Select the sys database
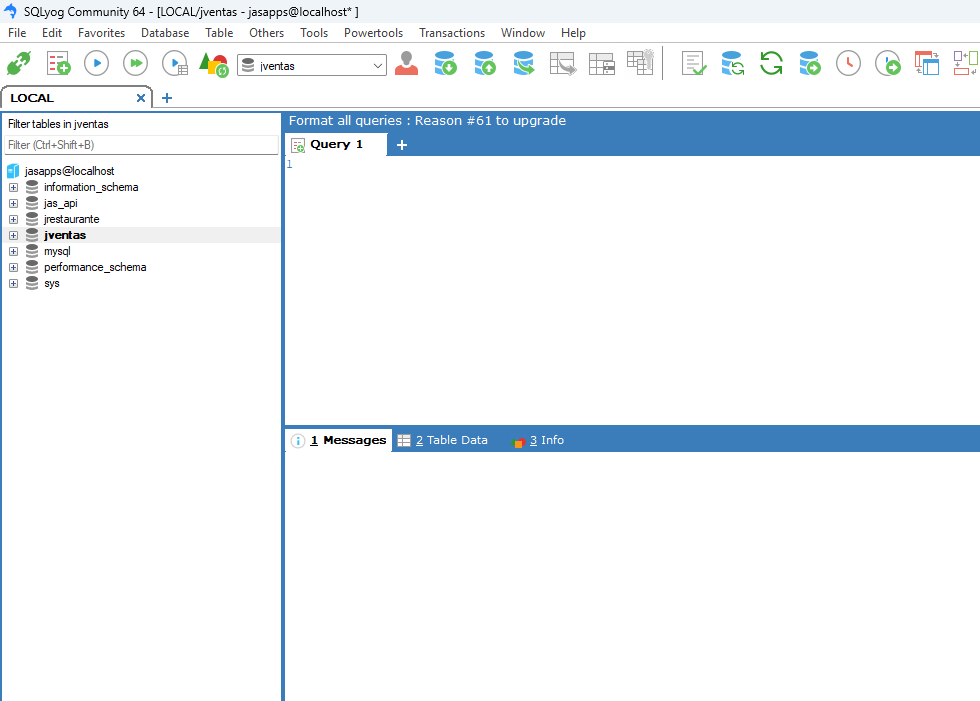980x701 pixels. (51, 284)
